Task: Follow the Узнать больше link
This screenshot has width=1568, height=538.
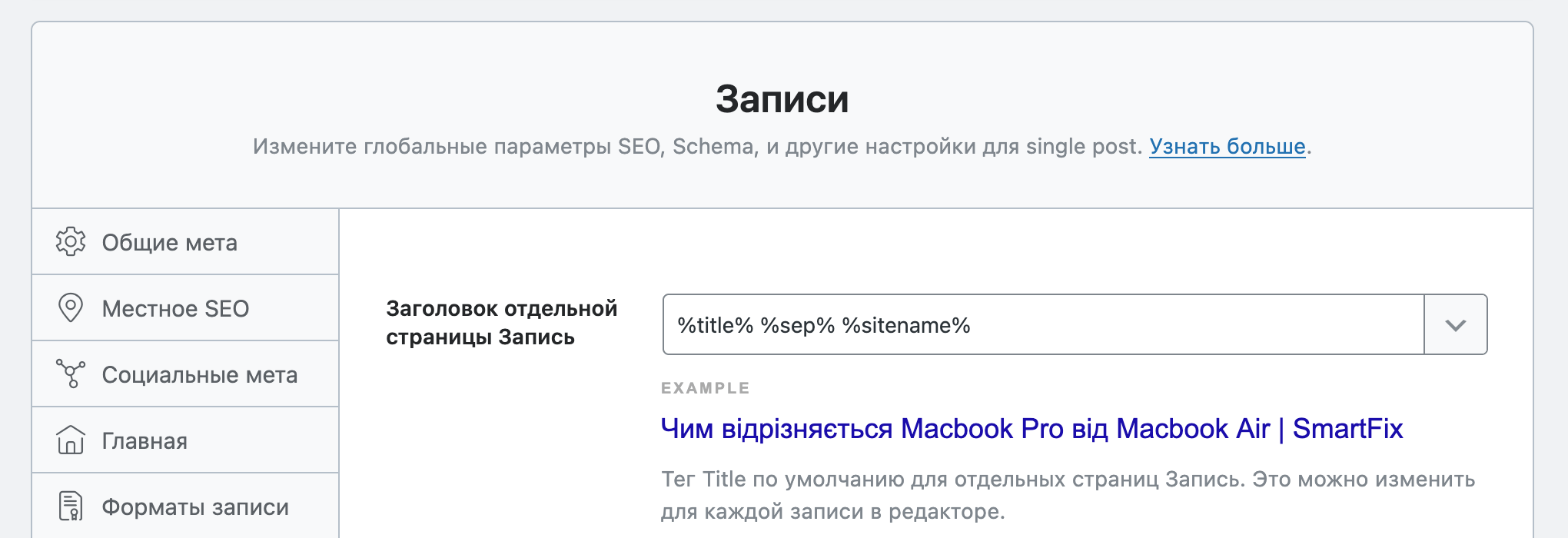Action: (x=1227, y=146)
